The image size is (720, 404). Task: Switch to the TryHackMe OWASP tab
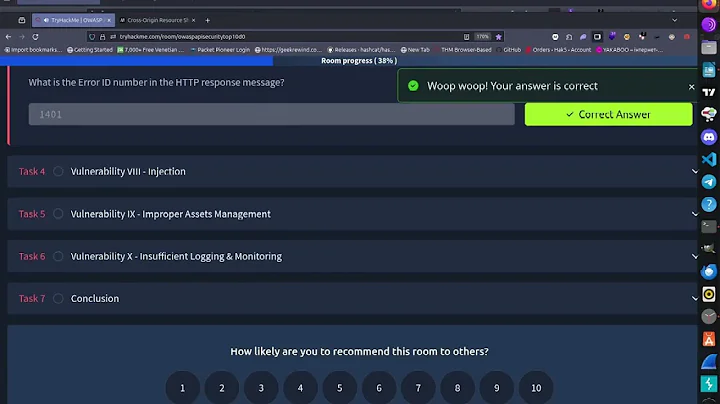73,20
